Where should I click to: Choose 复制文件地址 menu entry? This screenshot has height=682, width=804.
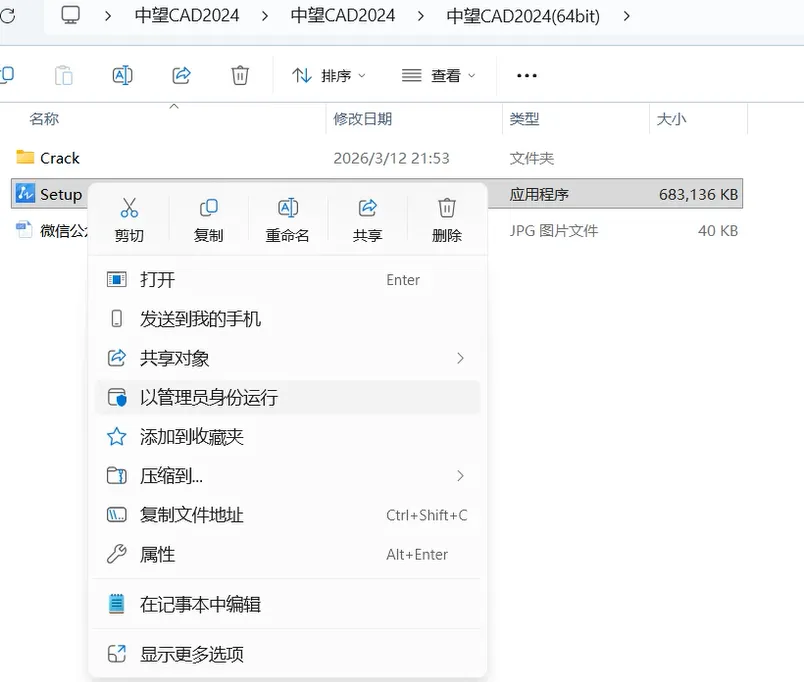tap(288, 515)
